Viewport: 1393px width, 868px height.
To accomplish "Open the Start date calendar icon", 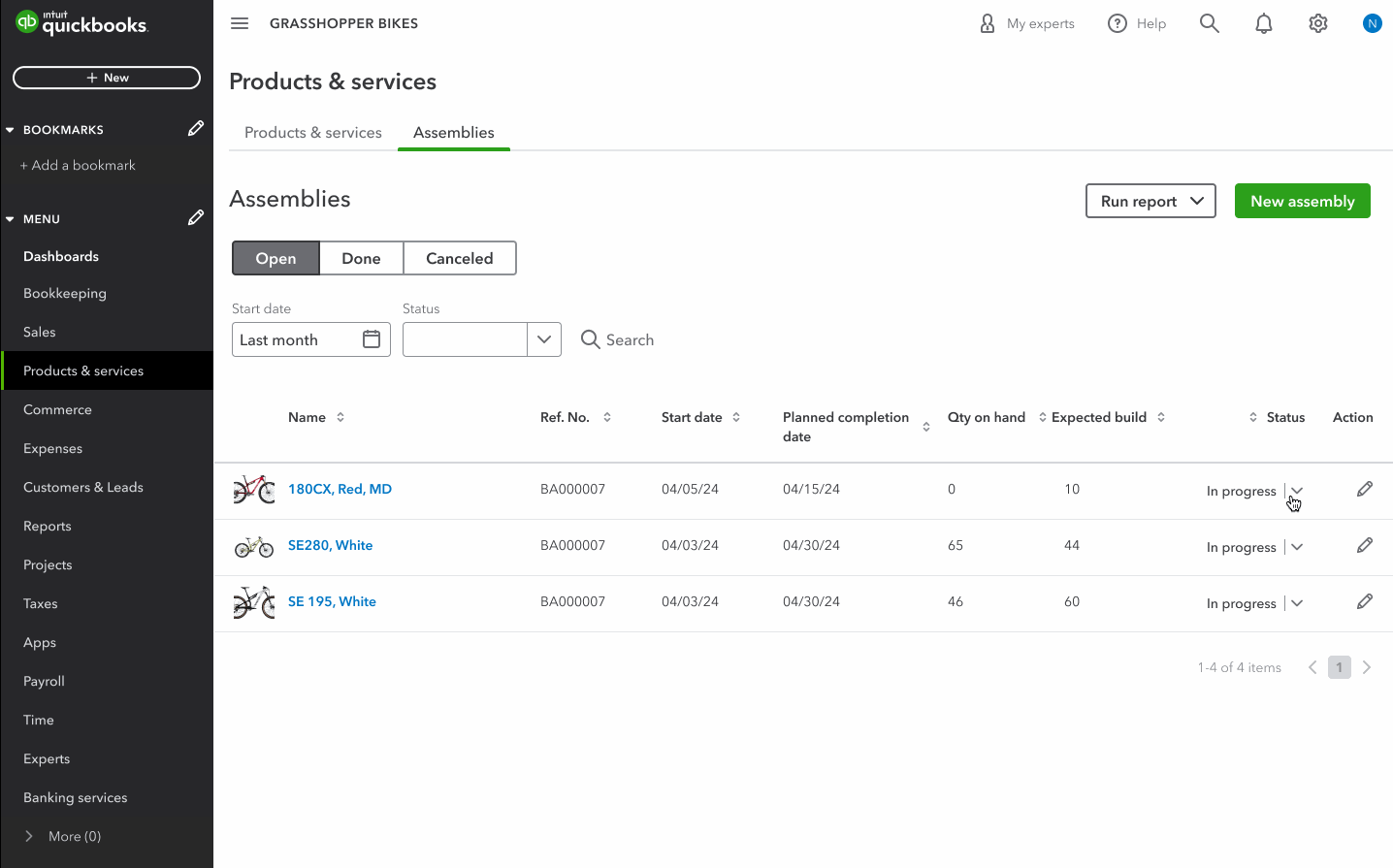I will click(x=372, y=339).
